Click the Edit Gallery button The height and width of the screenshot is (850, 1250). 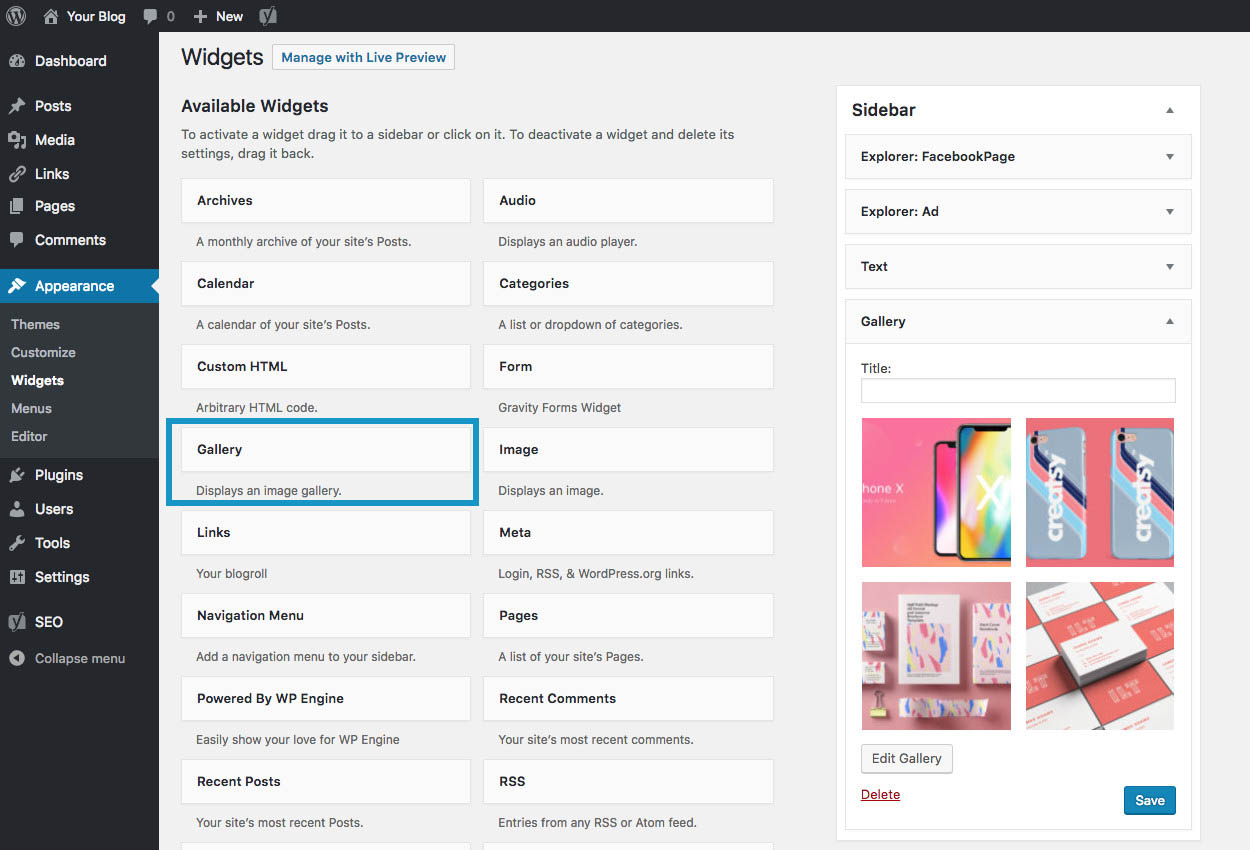click(906, 758)
